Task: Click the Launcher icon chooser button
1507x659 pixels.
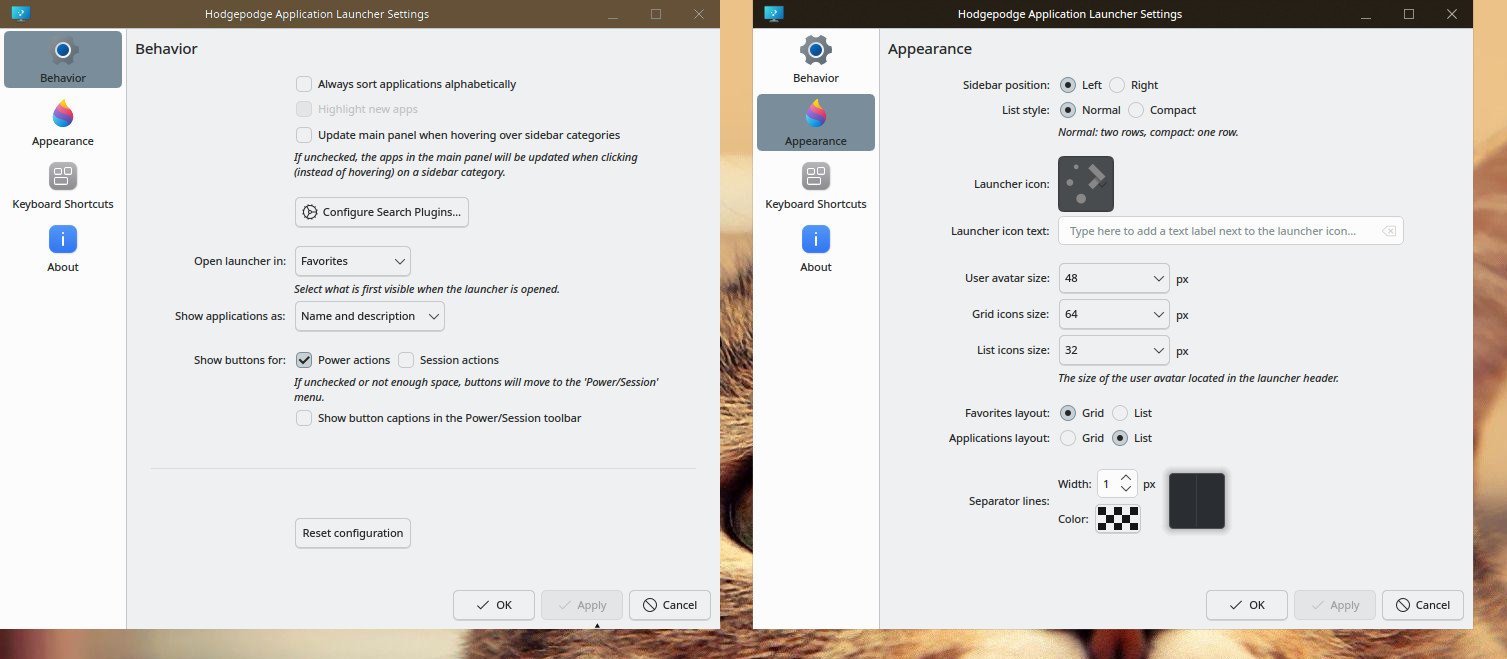Action: click(1086, 184)
